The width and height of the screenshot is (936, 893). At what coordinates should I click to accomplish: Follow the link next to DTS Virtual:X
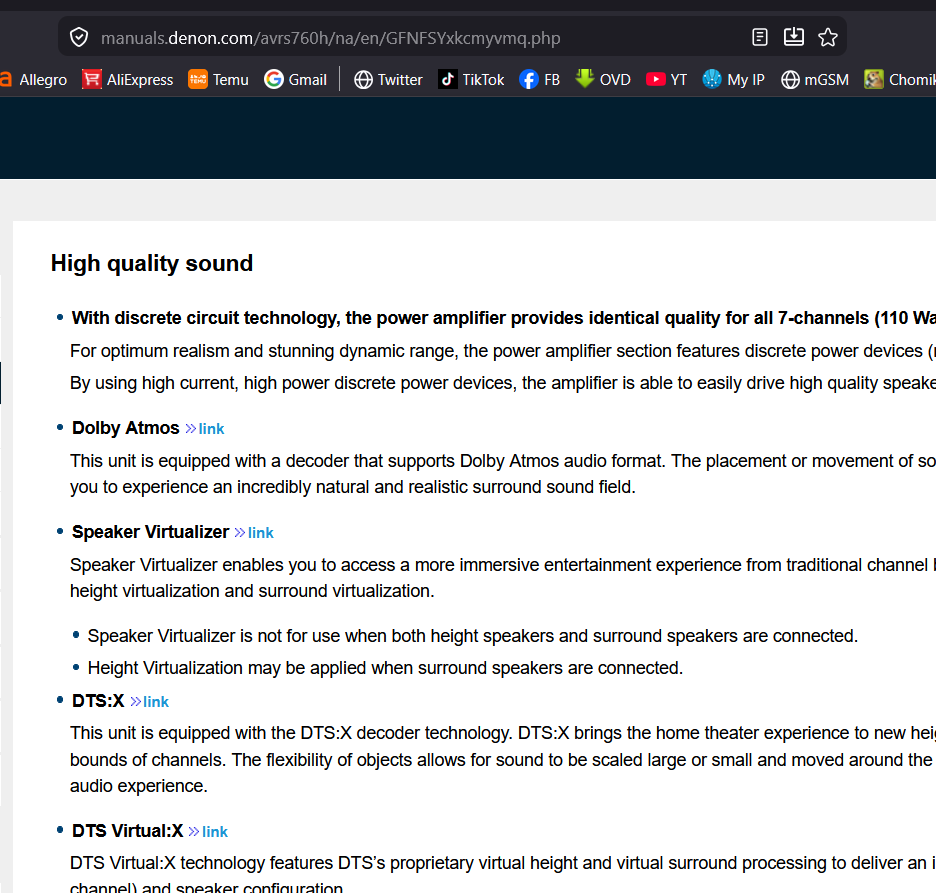pyautogui.click(x=209, y=832)
